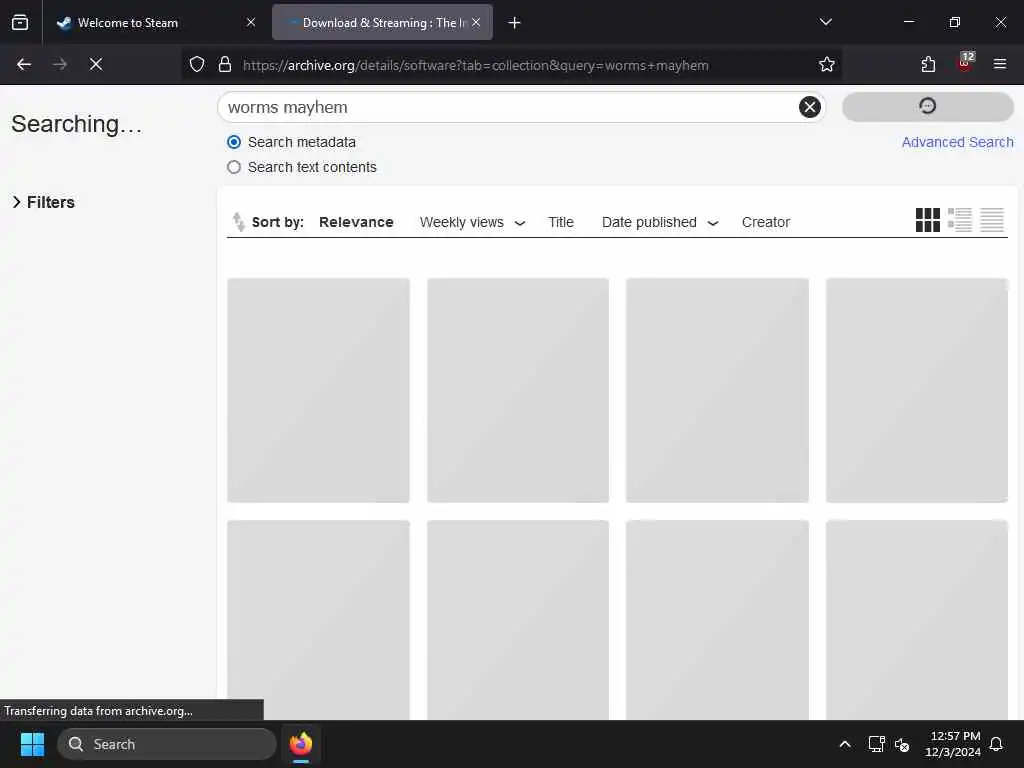Bookmark this page with star icon

(827, 64)
